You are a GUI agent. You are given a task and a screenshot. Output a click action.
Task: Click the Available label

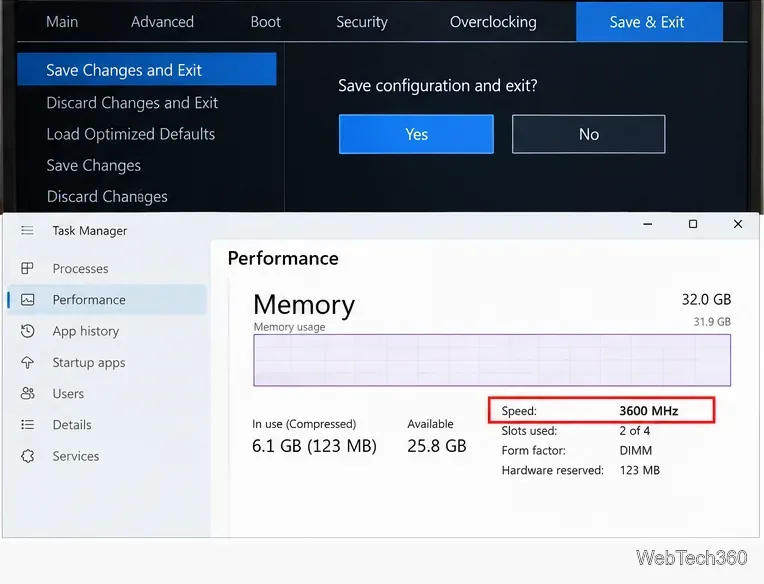(430, 424)
